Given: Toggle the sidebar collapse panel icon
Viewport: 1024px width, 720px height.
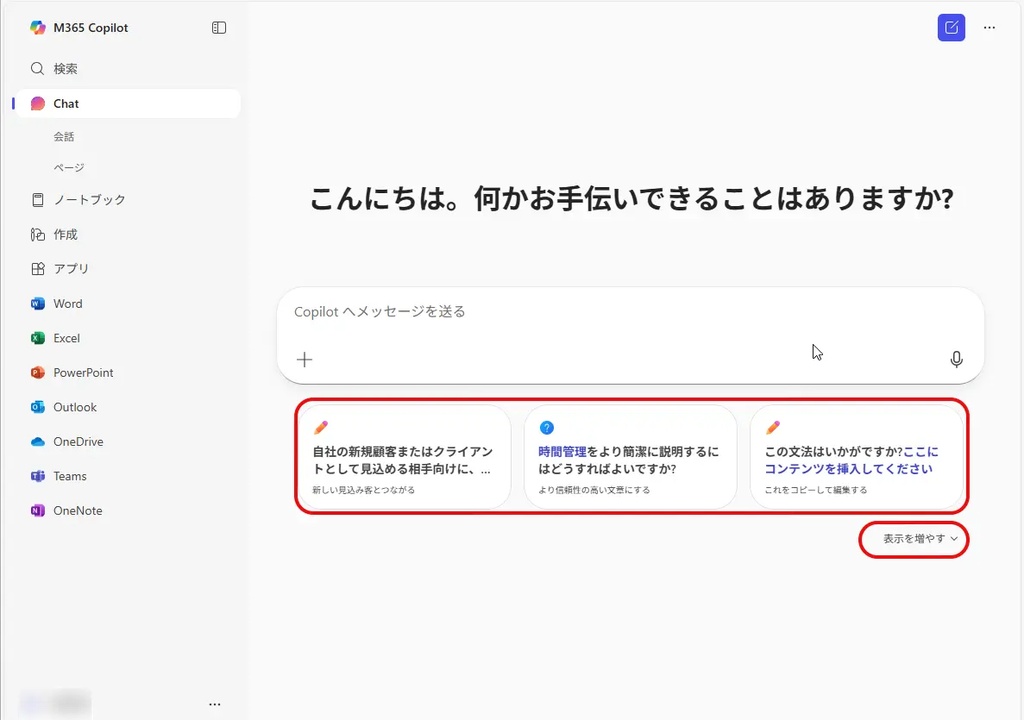Looking at the screenshot, I should [x=219, y=28].
